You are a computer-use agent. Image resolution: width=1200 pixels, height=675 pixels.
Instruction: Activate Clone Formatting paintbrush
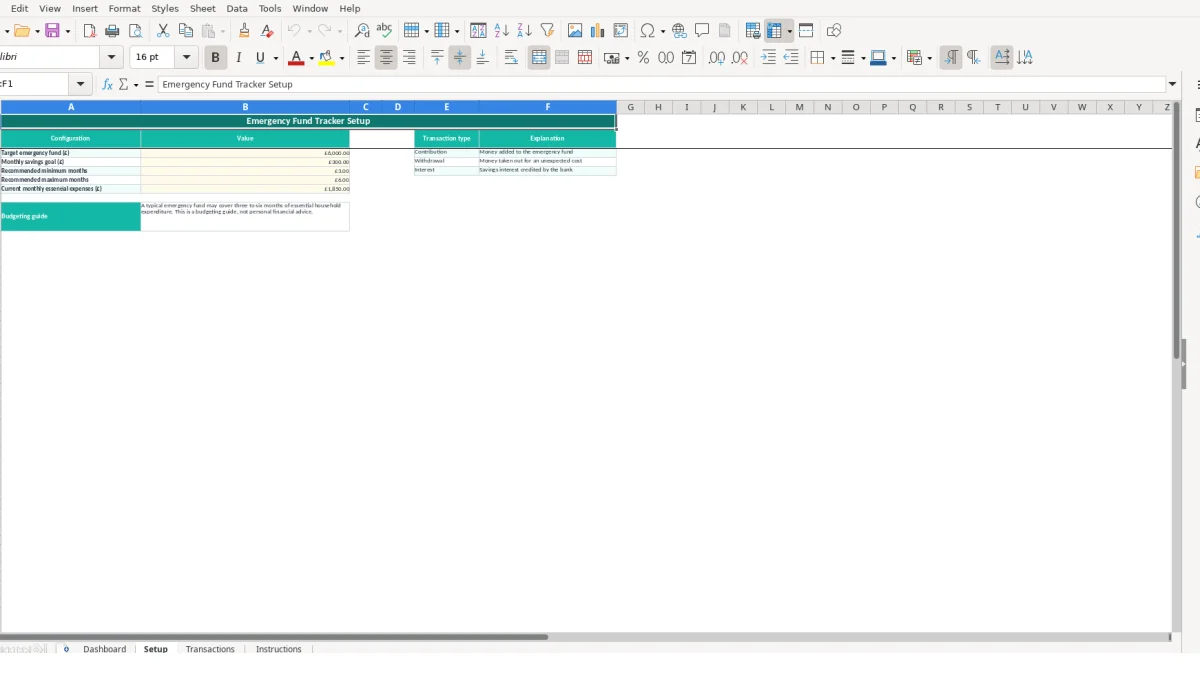click(x=244, y=31)
